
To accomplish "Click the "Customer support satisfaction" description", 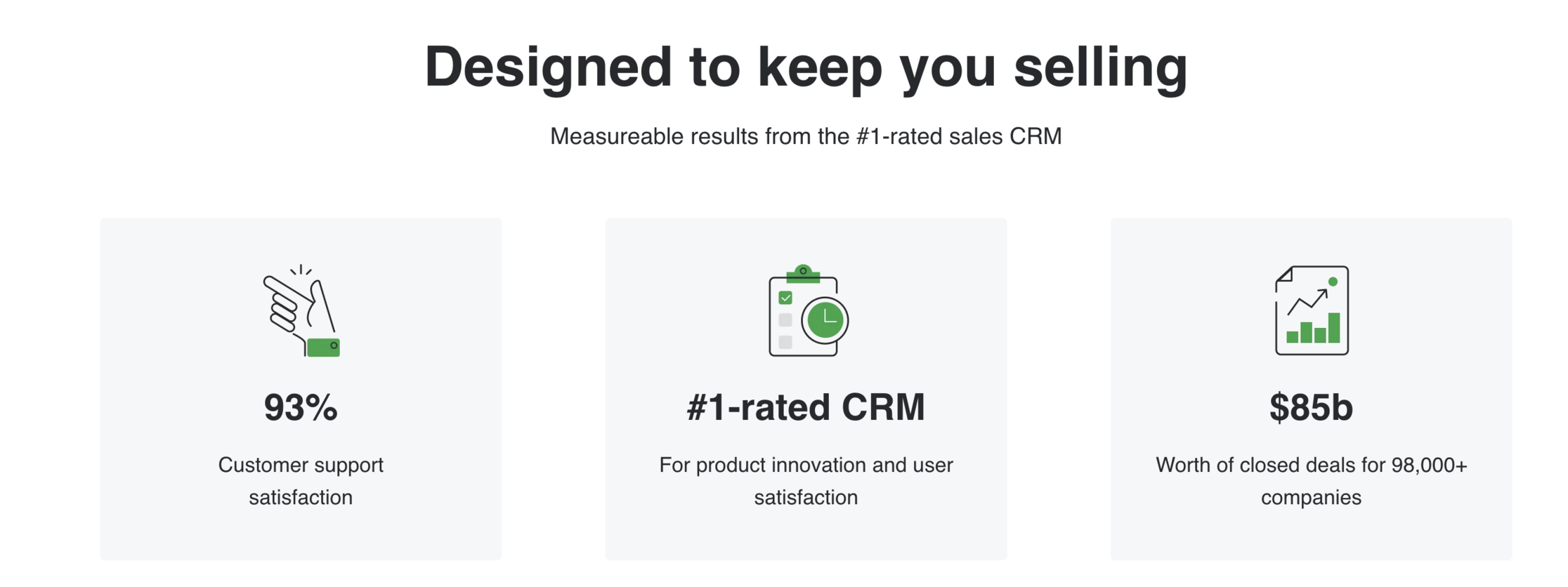I will click(x=301, y=481).
